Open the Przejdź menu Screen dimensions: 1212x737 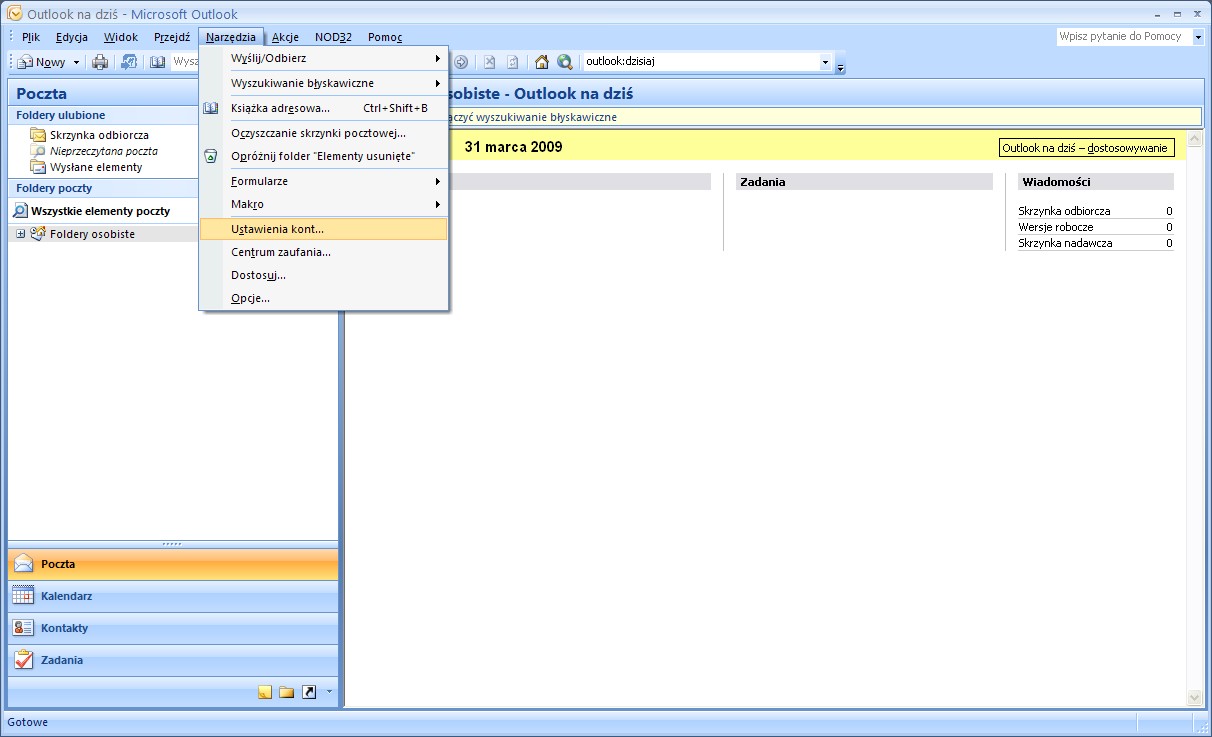172,37
